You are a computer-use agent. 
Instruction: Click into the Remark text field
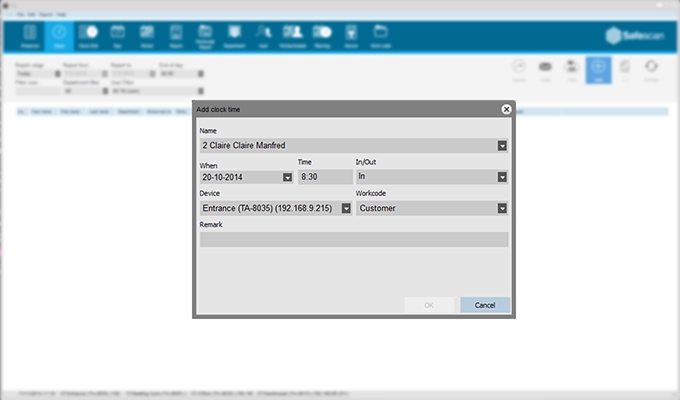(354, 240)
